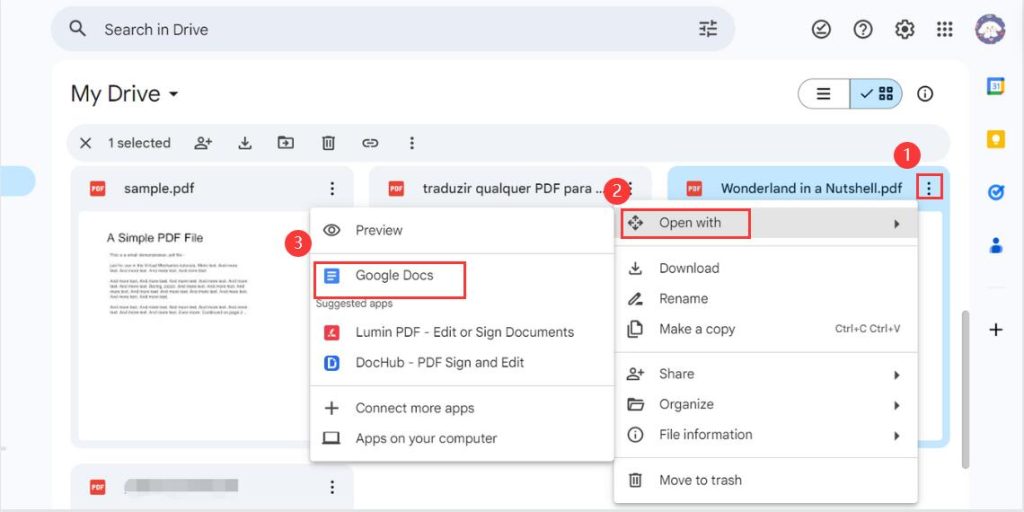The height and width of the screenshot is (512, 1024).
Task: Click the Wonderland in a Nutshell.pdf PDF icon
Action: pyautogui.click(x=694, y=189)
